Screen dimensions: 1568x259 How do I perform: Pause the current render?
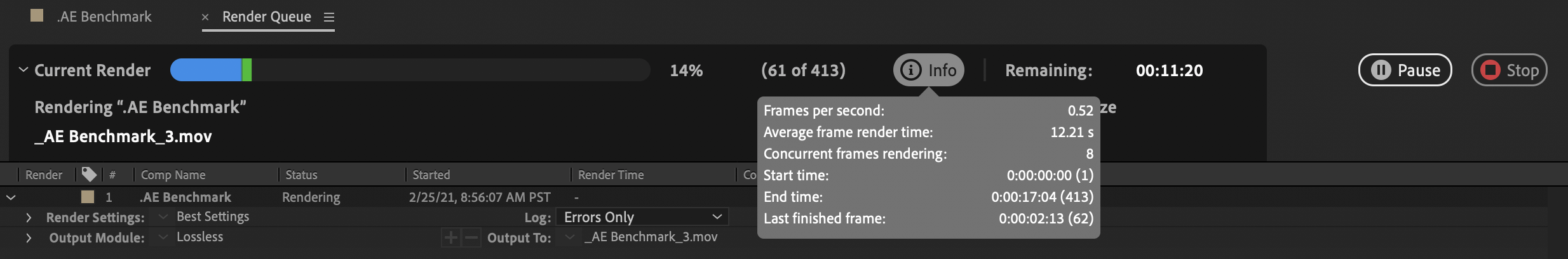pyautogui.click(x=1405, y=70)
